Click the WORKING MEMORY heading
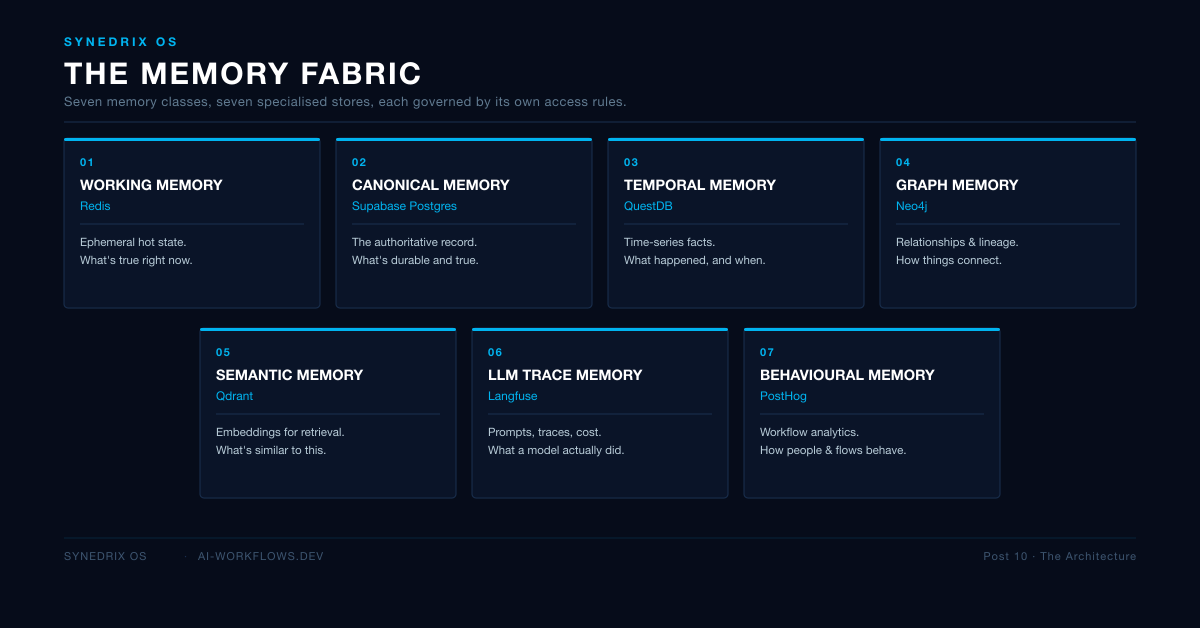The image size is (1200, 628). [x=151, y=185]
